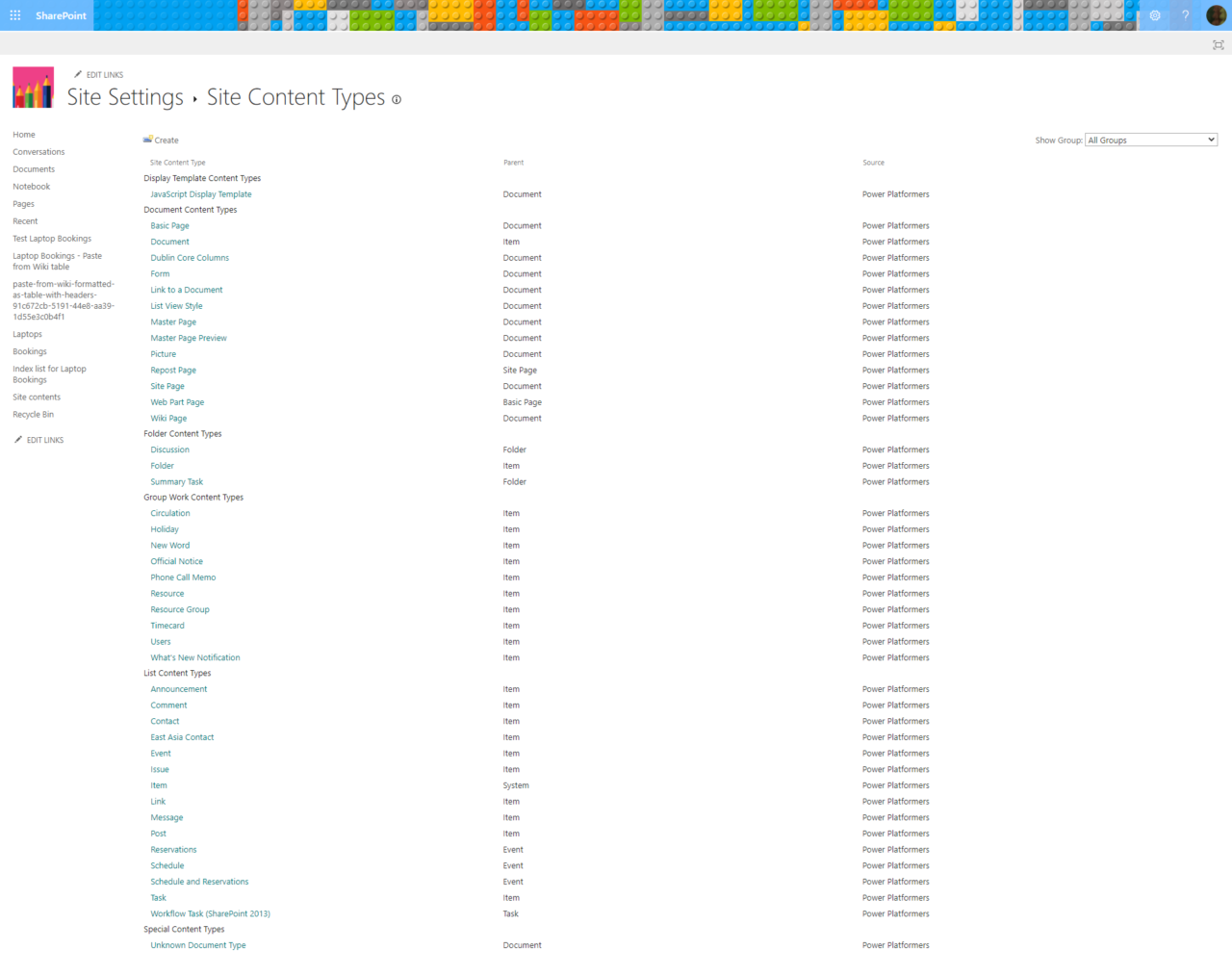Click the user account avatar
1232x975 pixels.
click(x=1216, y=14)
